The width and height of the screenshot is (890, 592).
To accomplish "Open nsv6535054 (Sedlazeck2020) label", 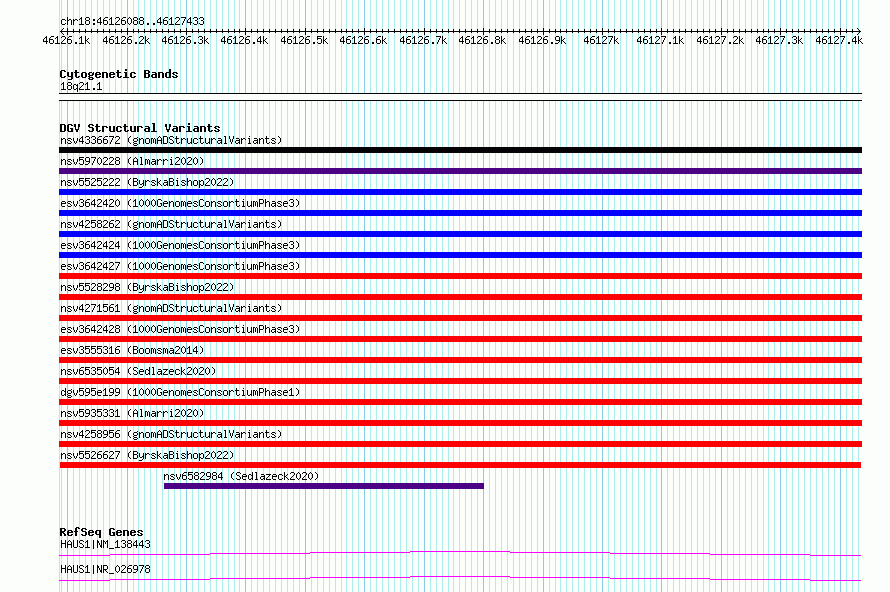I will click(x=138, y=371).
